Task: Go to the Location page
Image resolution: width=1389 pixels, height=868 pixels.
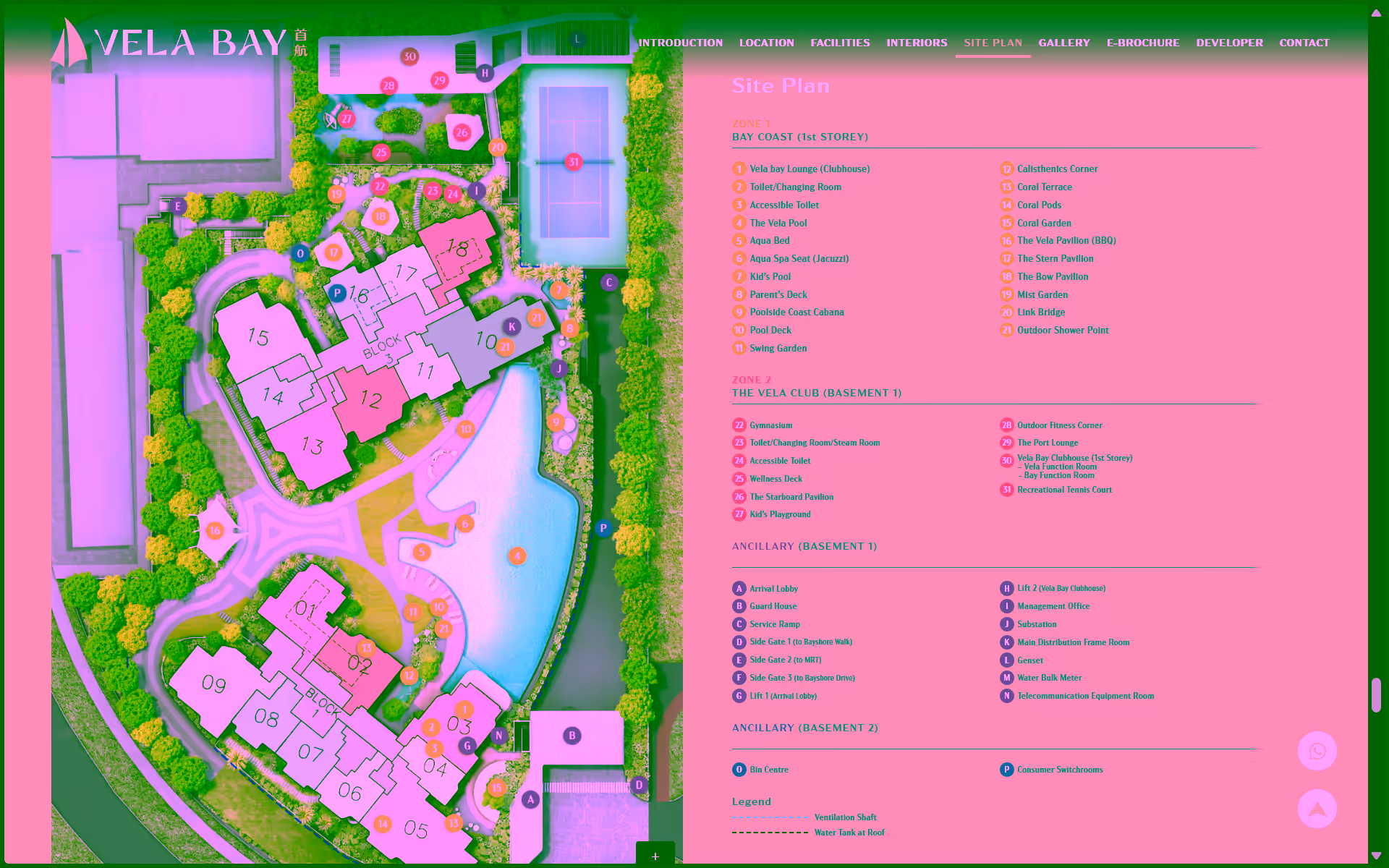Action: (766, 43)
